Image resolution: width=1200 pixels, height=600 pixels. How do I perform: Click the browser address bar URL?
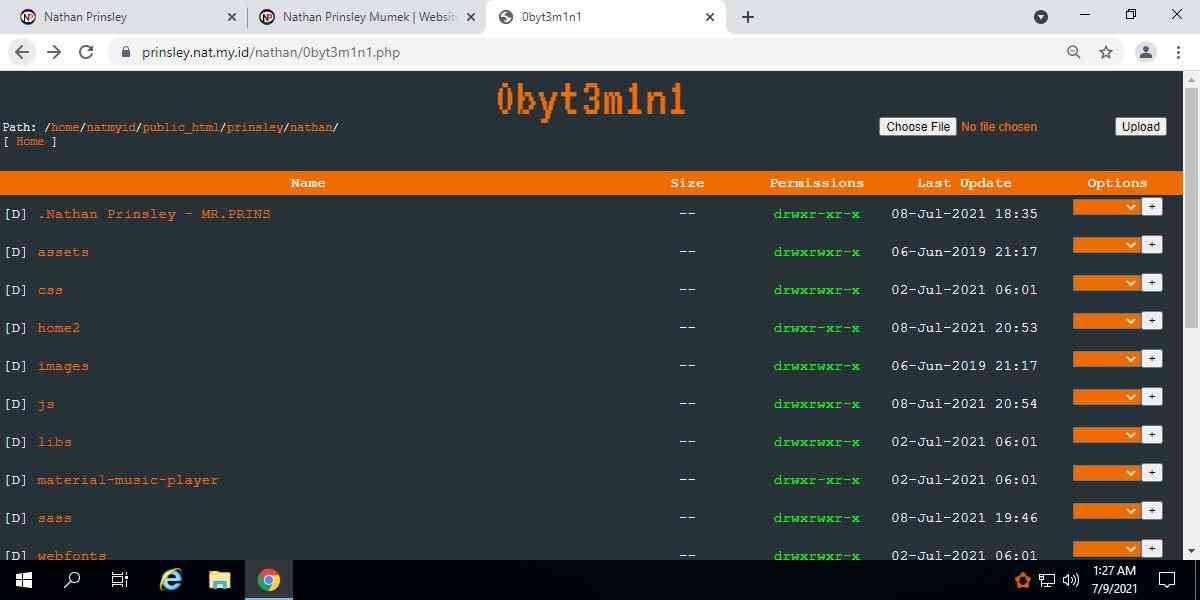[271, 52]
